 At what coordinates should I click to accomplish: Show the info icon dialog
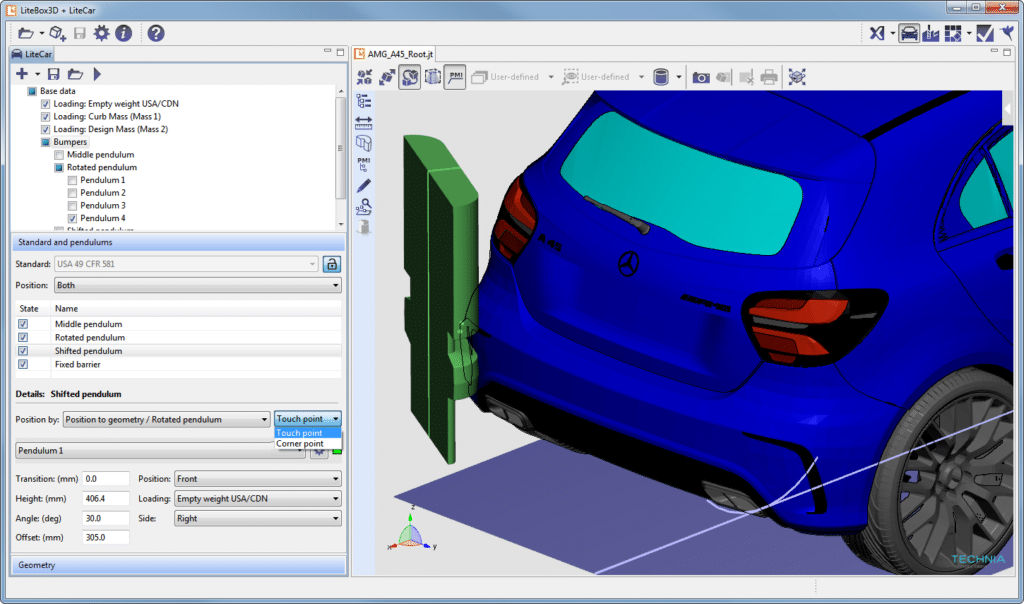(x=123, y=33)
